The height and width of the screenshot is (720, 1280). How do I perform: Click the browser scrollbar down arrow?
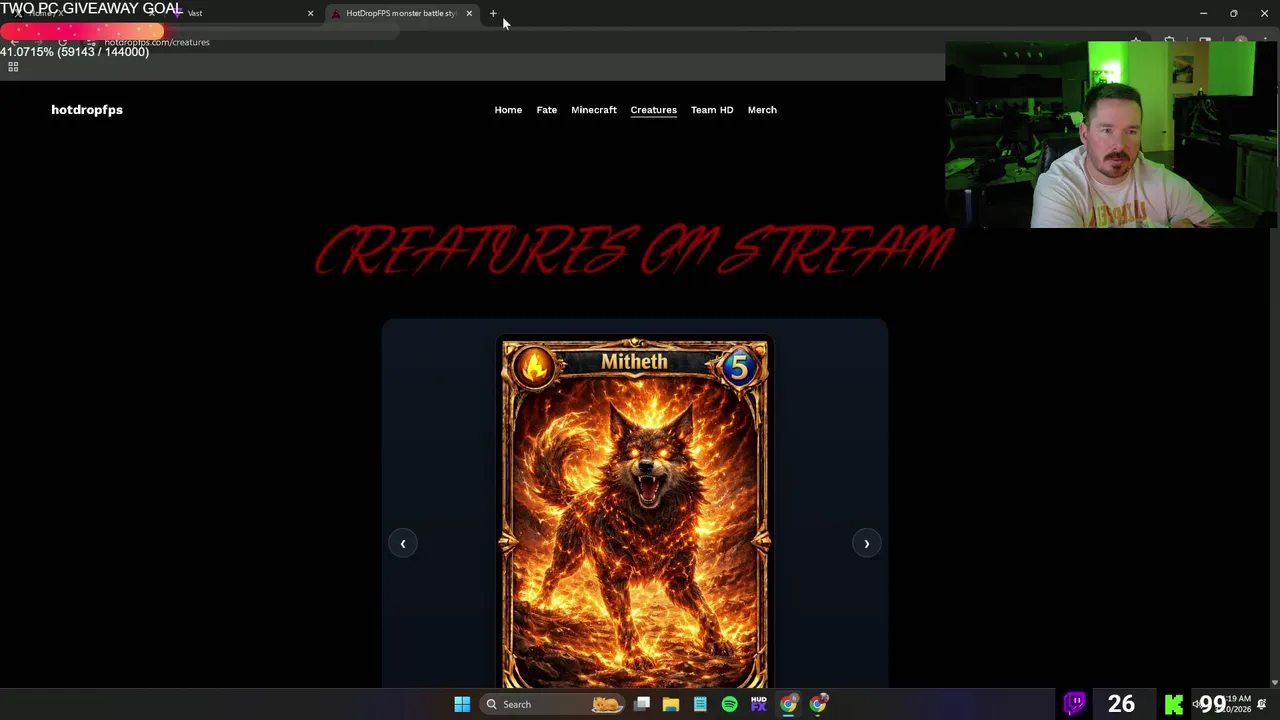[x=1274, y=683]
